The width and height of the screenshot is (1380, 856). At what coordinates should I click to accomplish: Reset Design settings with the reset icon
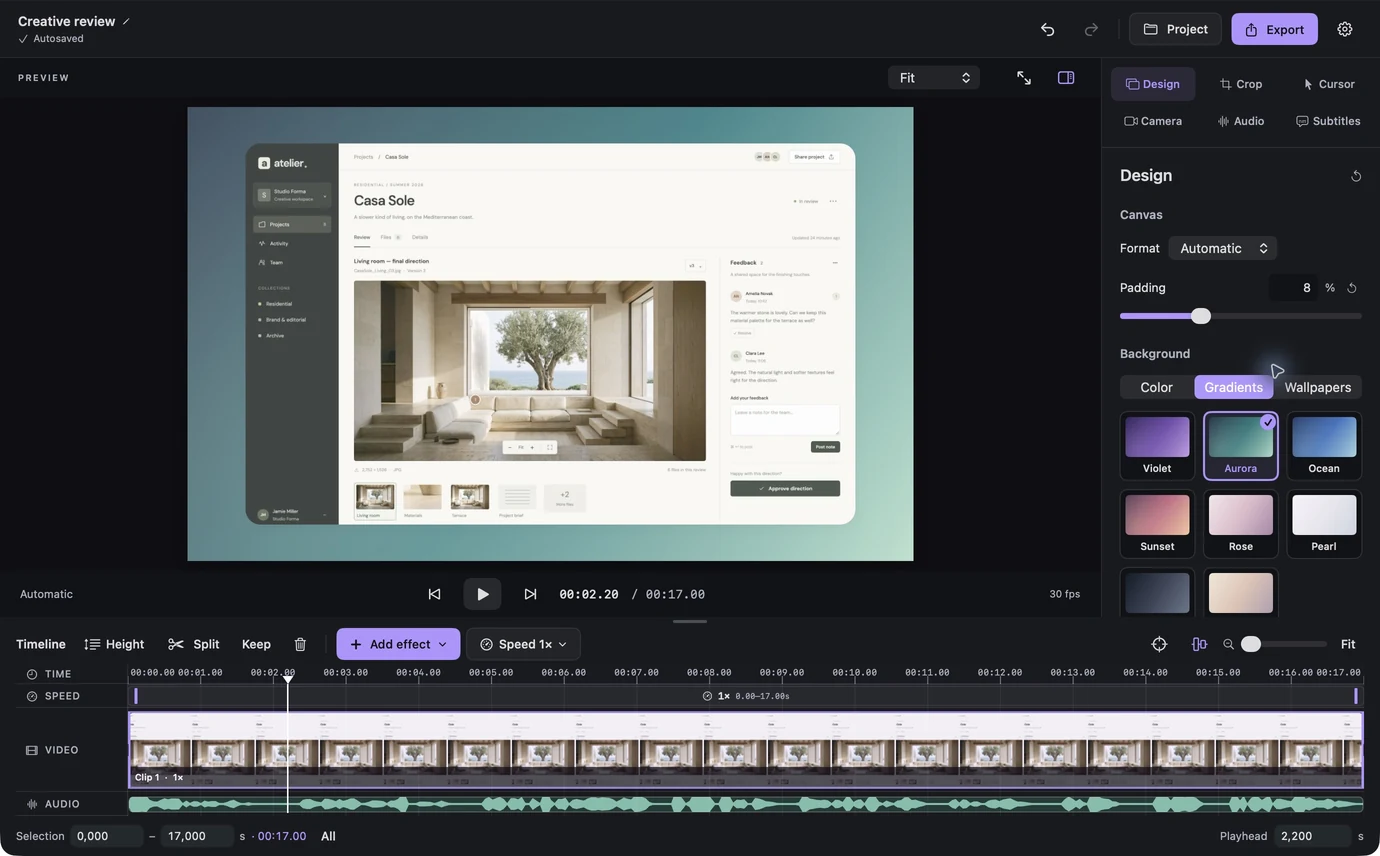[x=1356, y=176]
